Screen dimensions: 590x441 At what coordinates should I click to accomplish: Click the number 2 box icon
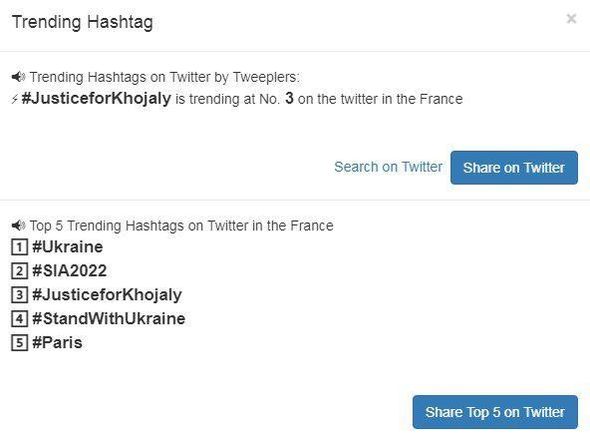(20, 271)
